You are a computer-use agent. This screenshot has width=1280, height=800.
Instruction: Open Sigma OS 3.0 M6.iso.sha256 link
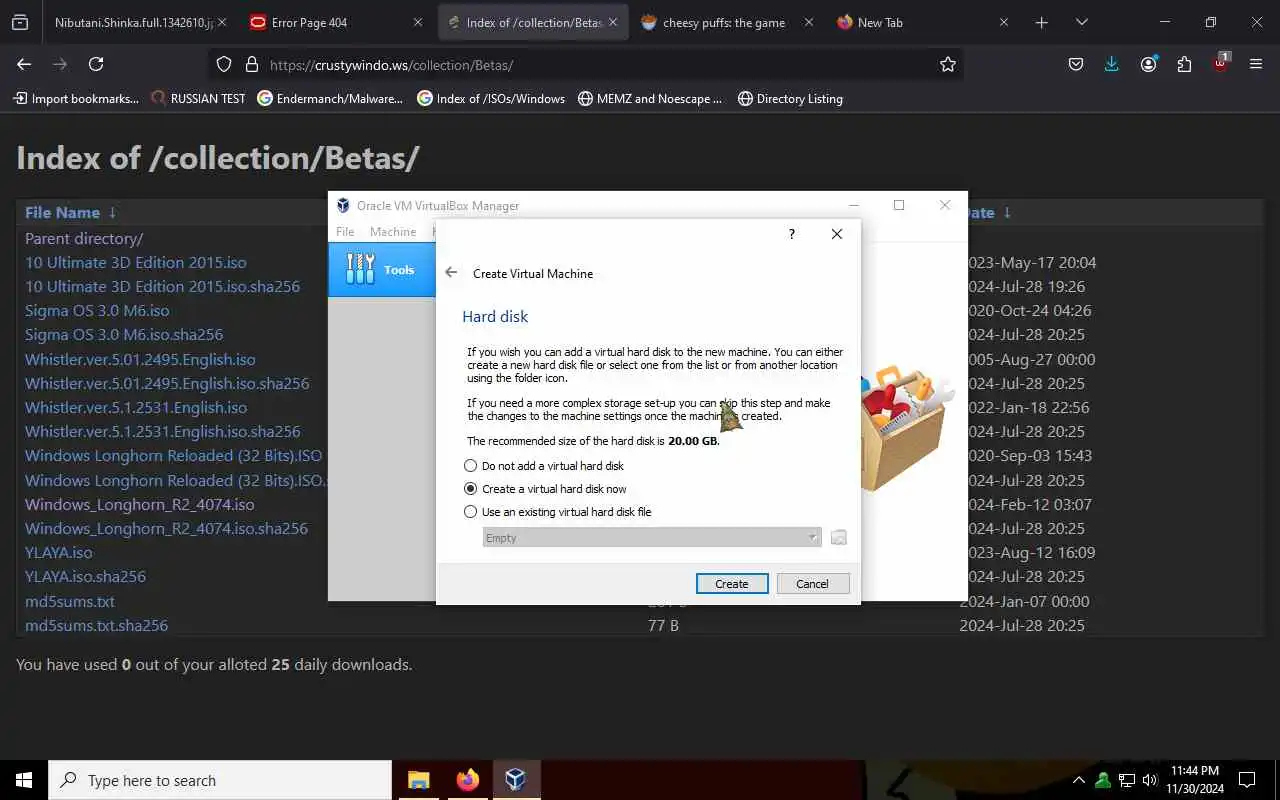[124, 334]
